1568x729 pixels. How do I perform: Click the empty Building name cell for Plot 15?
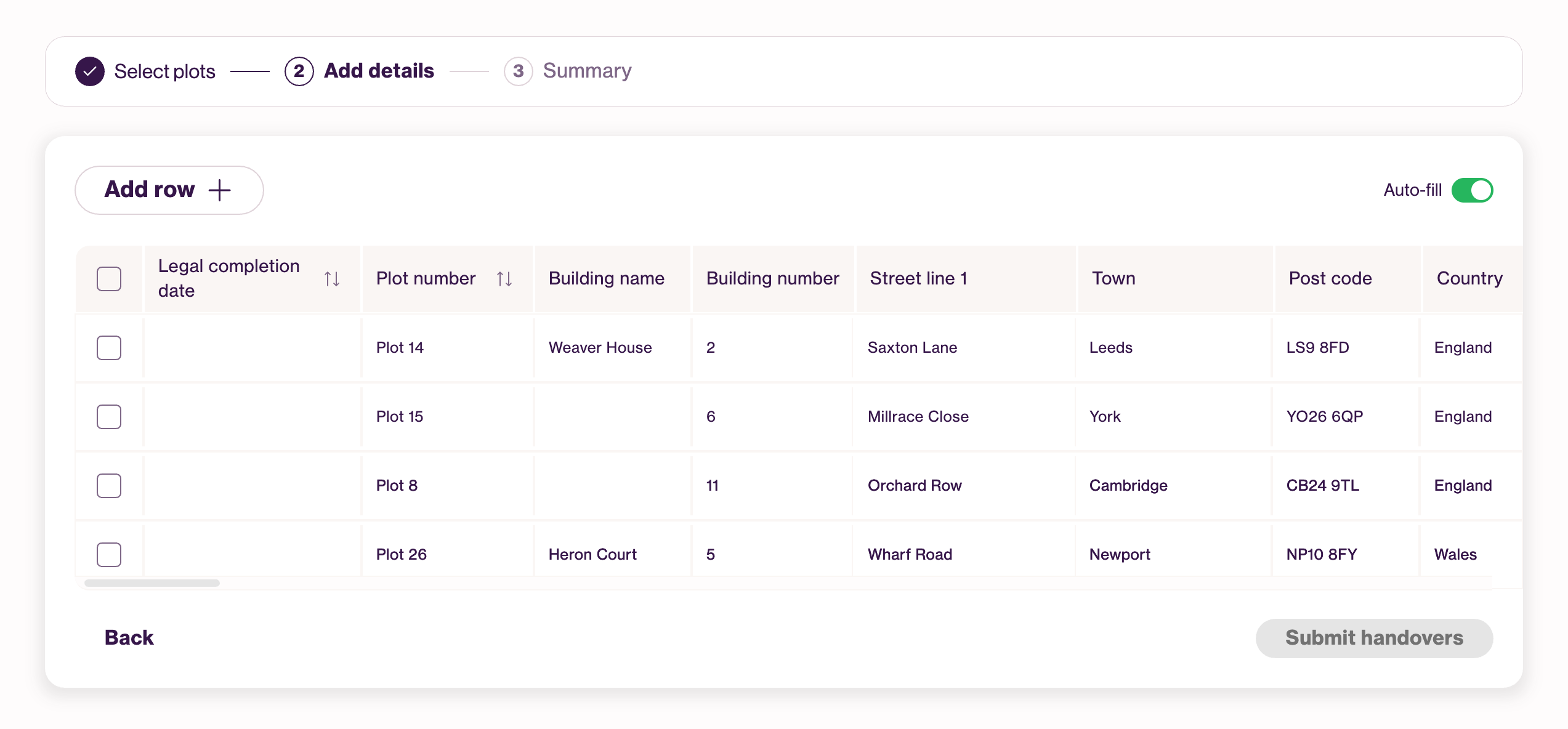[612, 417]
